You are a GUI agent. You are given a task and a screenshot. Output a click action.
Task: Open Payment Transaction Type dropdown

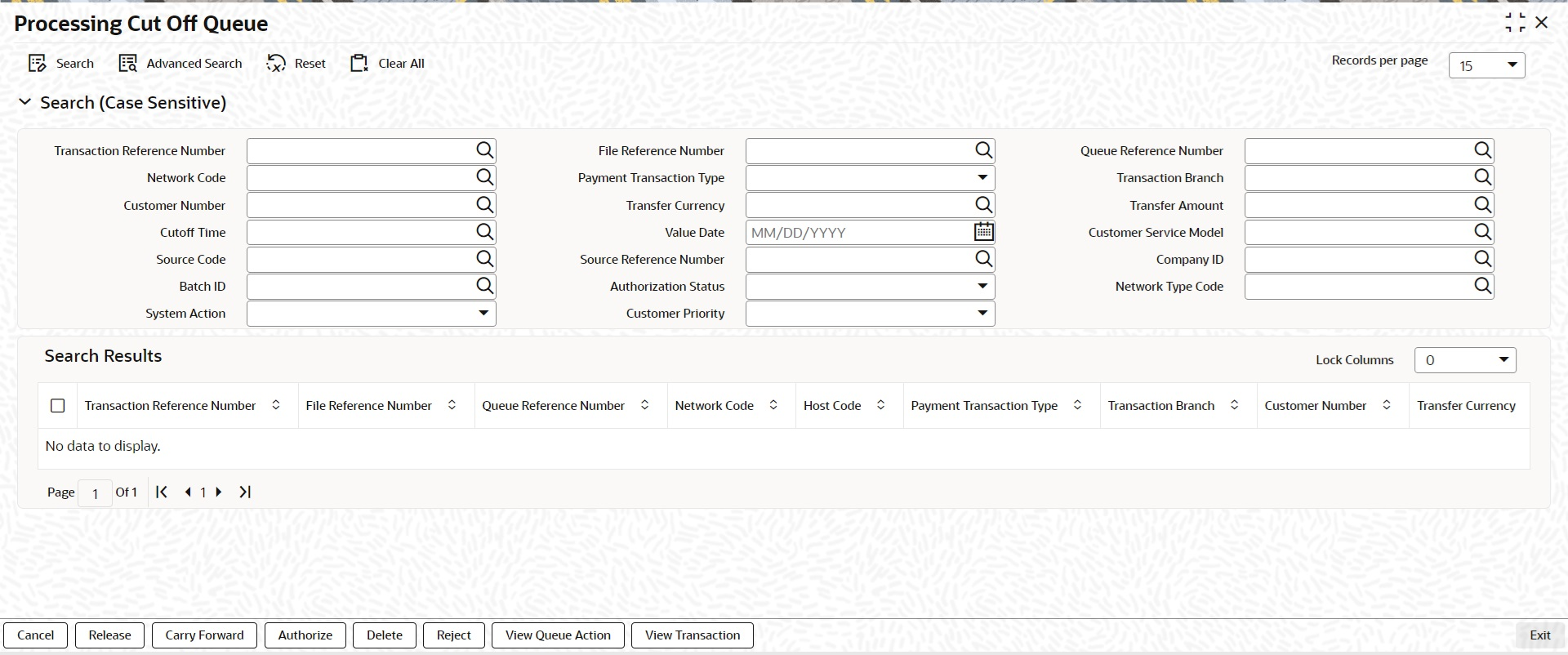coord(982,177)
